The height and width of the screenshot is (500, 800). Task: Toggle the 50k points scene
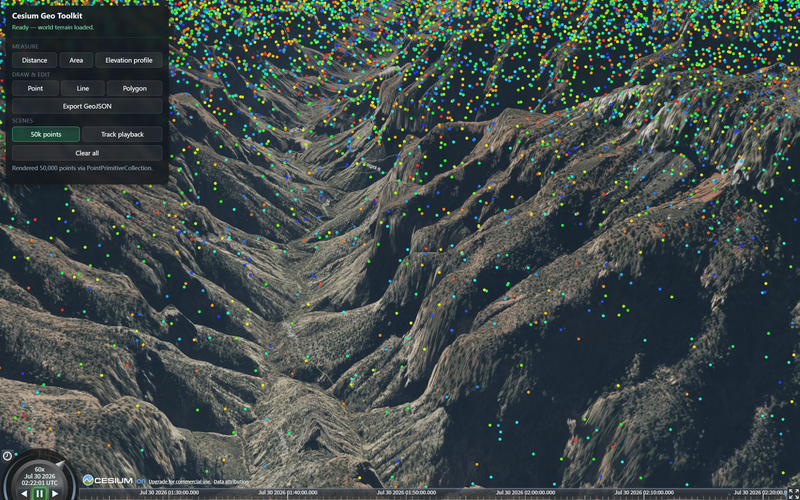click(46, 134)
